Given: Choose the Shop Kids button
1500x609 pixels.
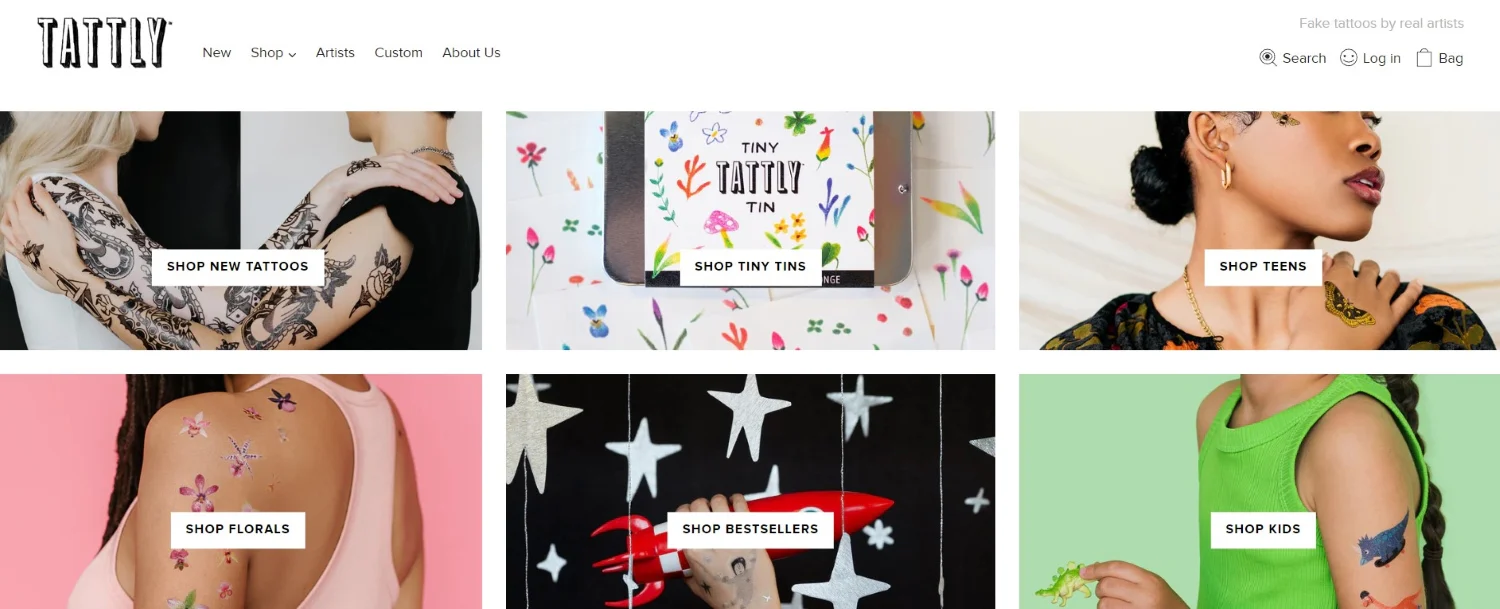Looking at the screenshot, I should click(x=1263, y=529).
